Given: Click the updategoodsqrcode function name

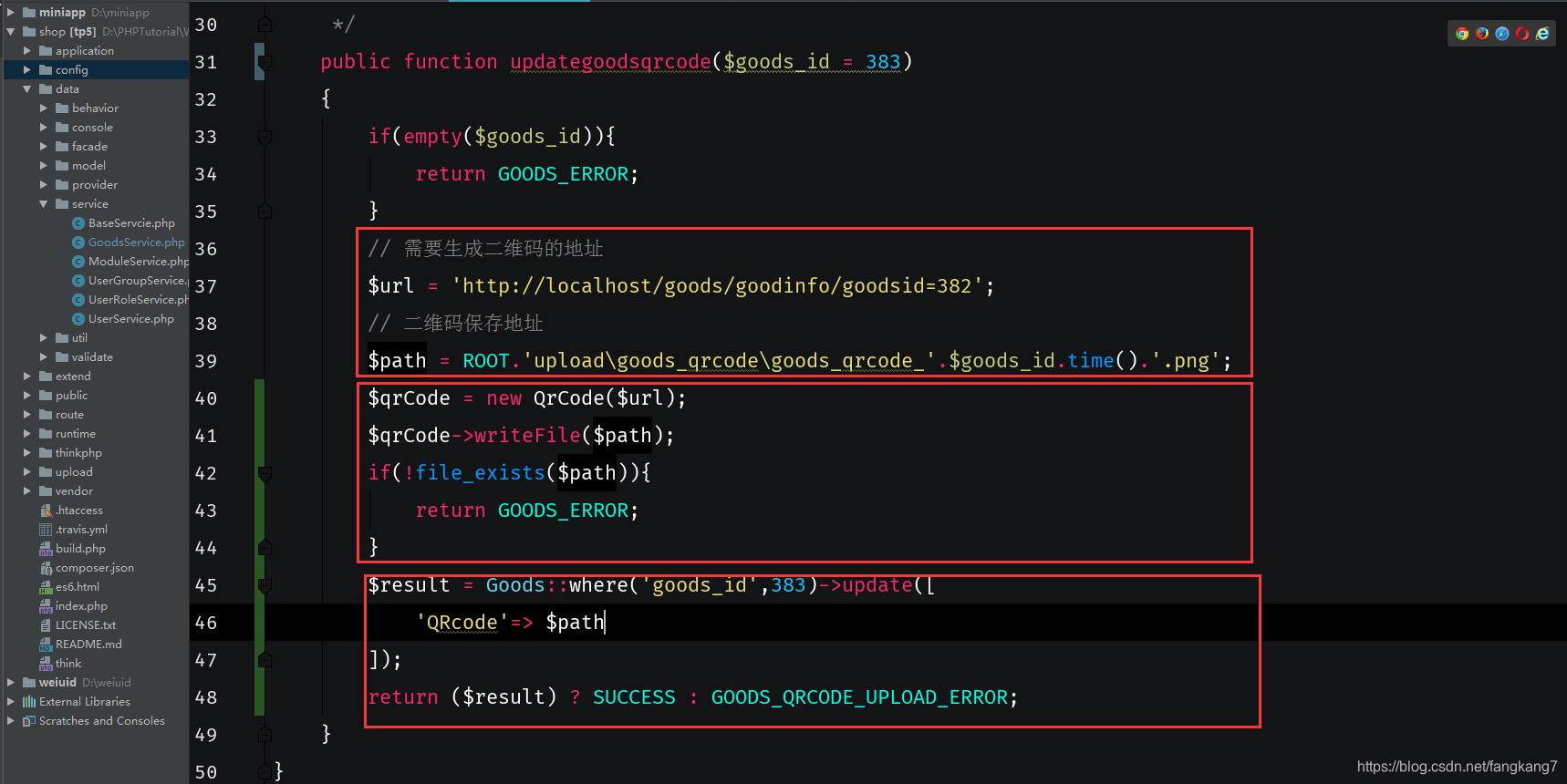Looking at the screenshot, I should 610,61.
